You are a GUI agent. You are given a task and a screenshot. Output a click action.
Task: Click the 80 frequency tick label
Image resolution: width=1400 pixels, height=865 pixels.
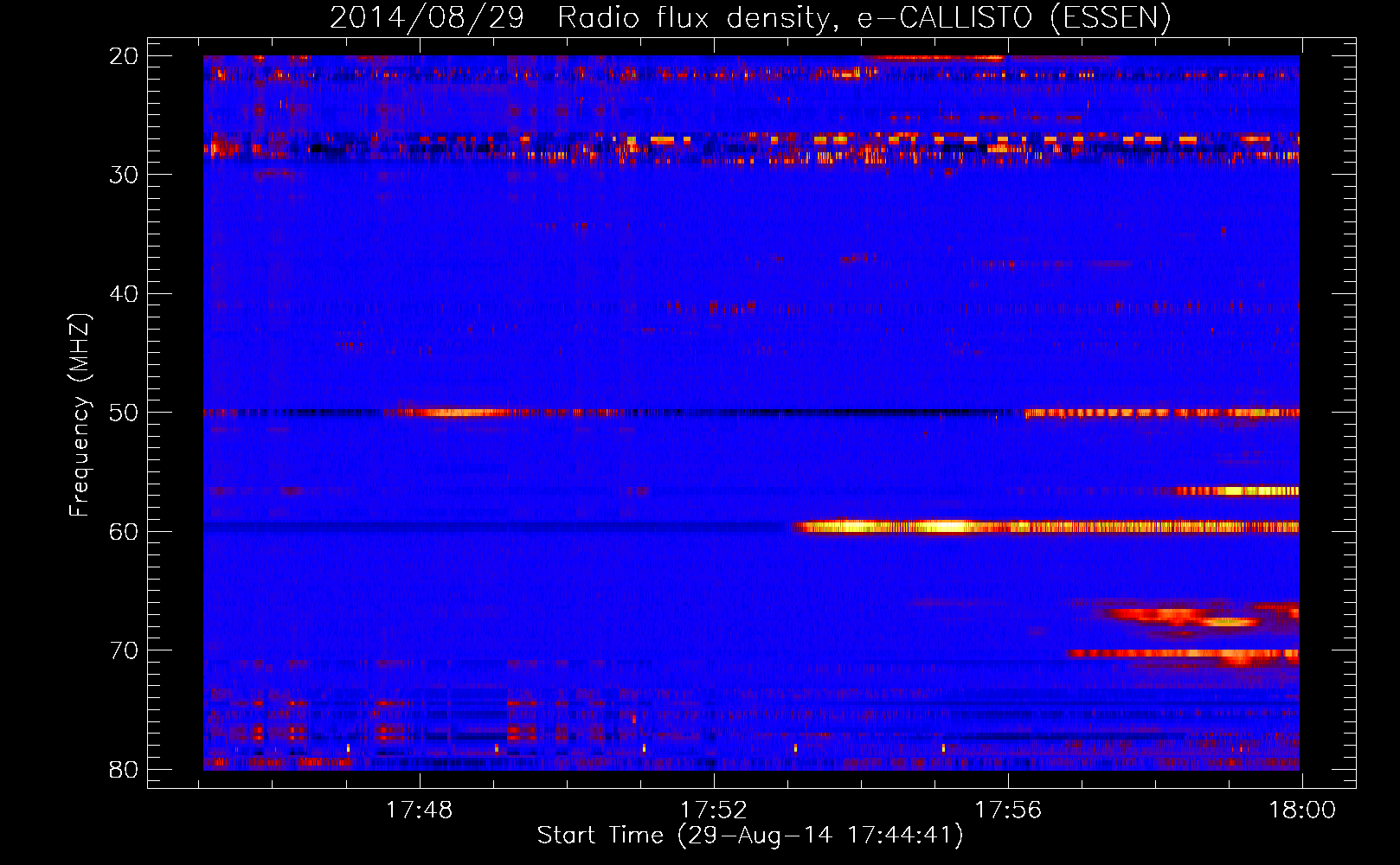(124, 769)
